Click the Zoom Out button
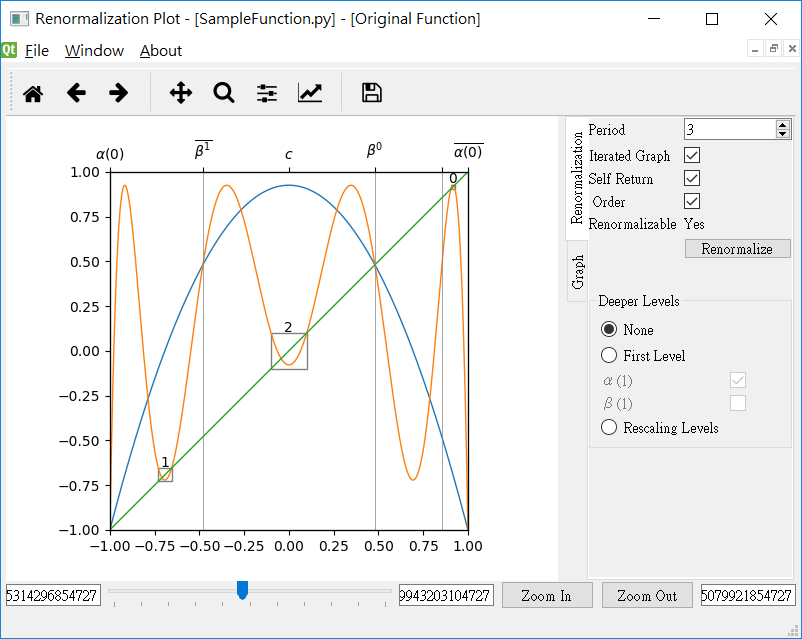 point(647,596)
